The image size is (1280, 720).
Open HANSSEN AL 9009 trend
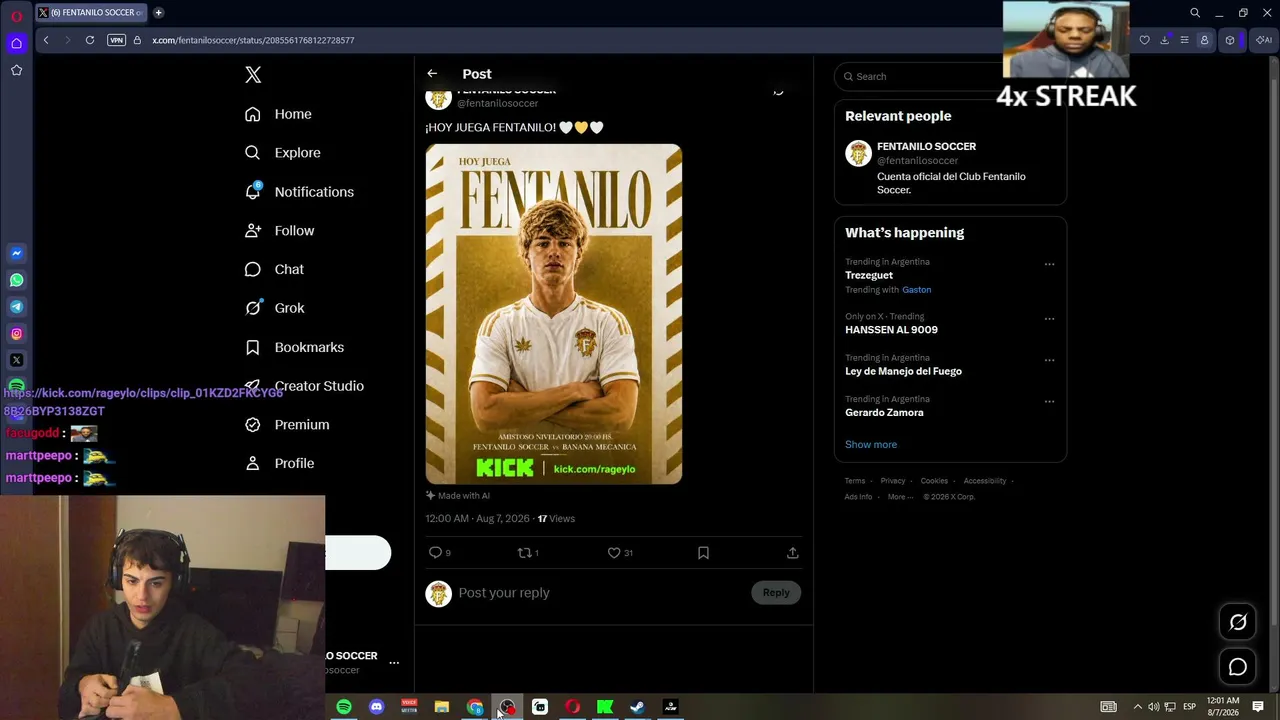coord(891,330)
